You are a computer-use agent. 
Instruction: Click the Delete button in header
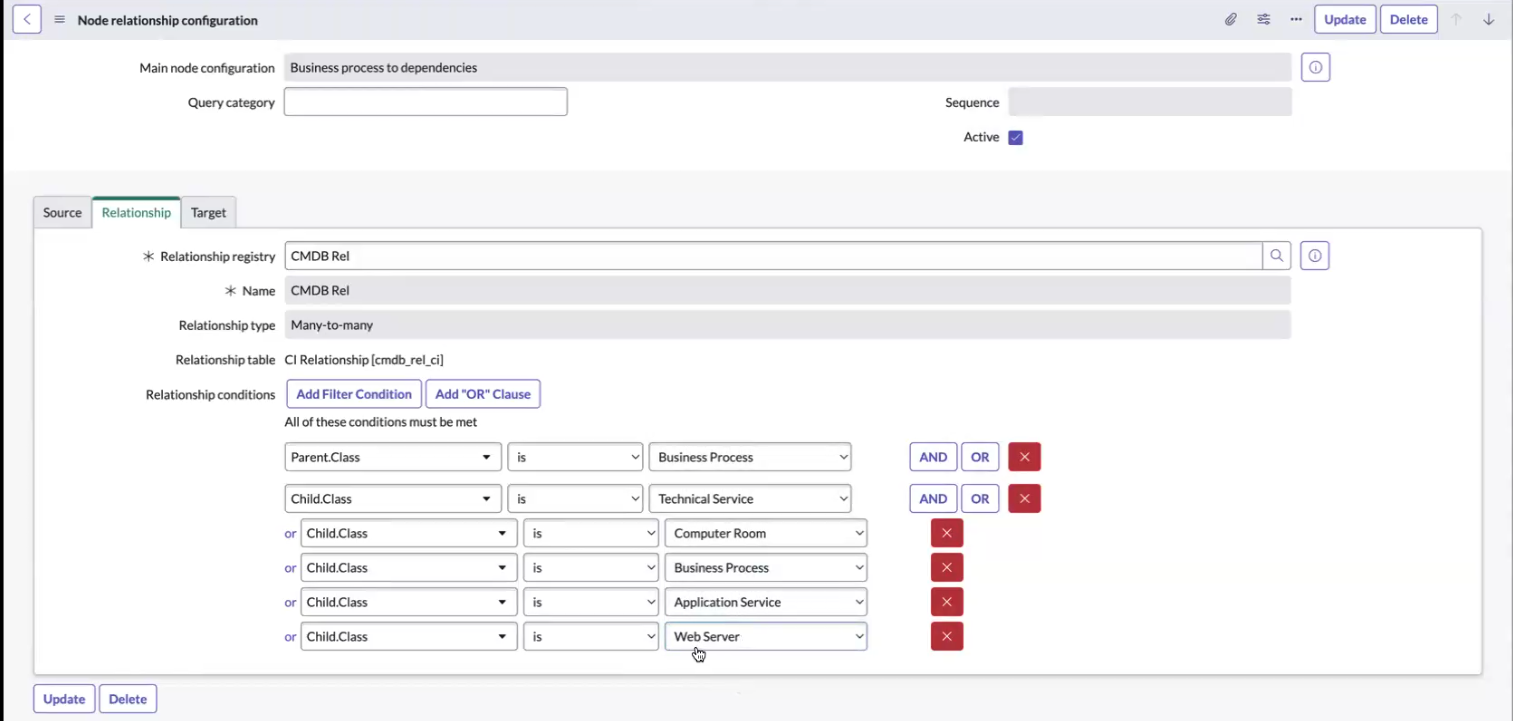[1409, 19]
